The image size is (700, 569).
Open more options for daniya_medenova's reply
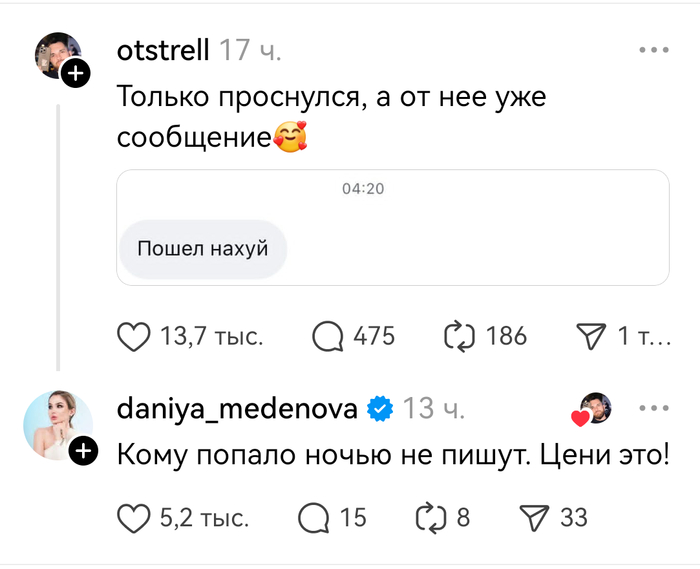[653, 408]
